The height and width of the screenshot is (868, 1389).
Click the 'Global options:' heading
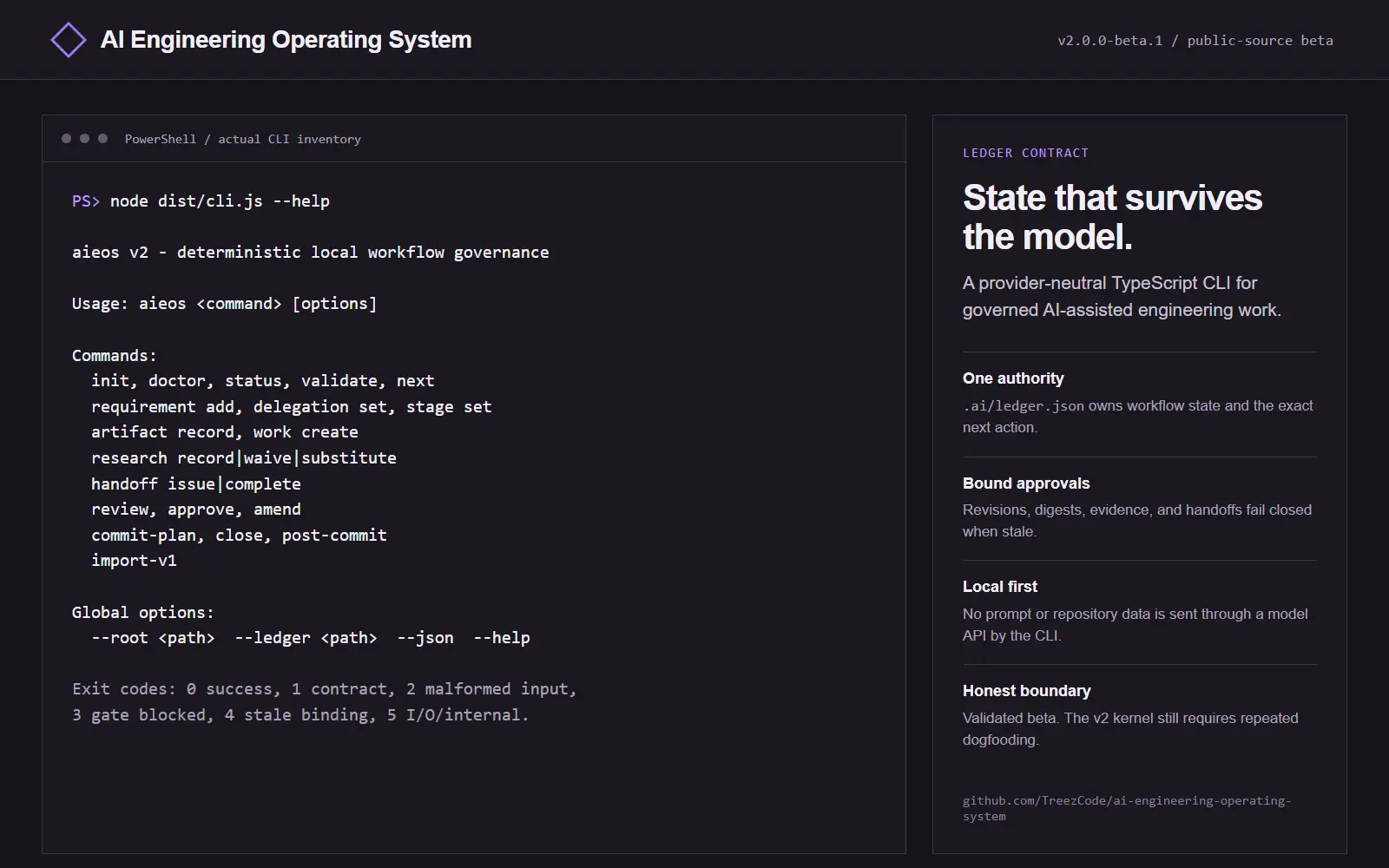(x=142, y=613)
